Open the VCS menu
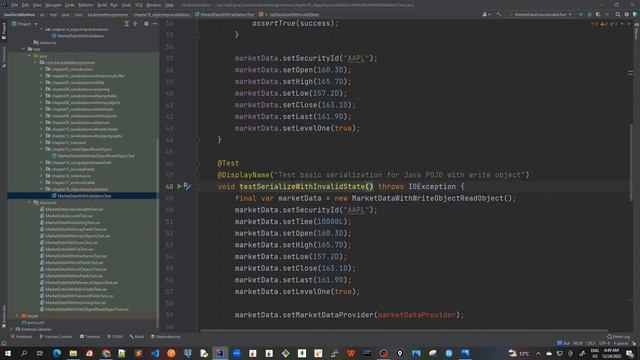Viewport: 640px width, 360px height. [139, 5]
